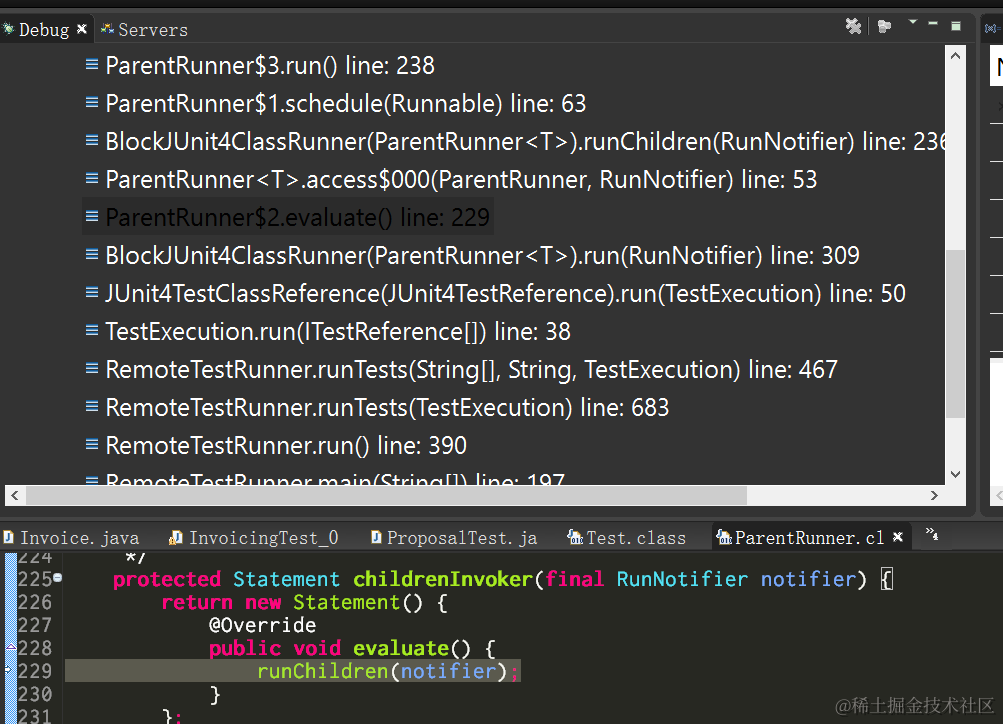Close the Debug view tab
Image resolution: width=1003 pixels, height=724 pixels.
pyautogui.click(x=82, y=29)
